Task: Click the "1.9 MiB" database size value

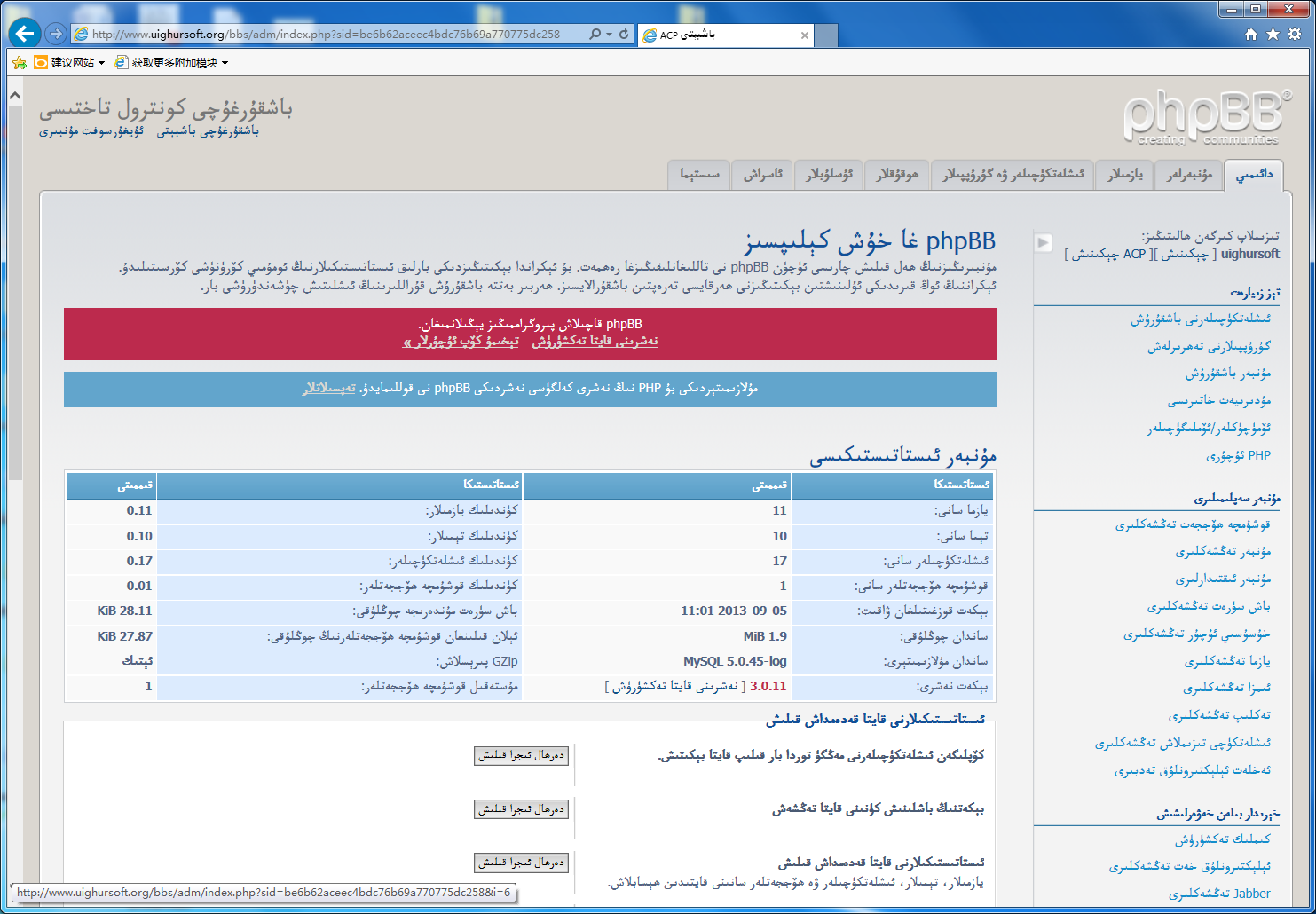Action: pos(765,636)
